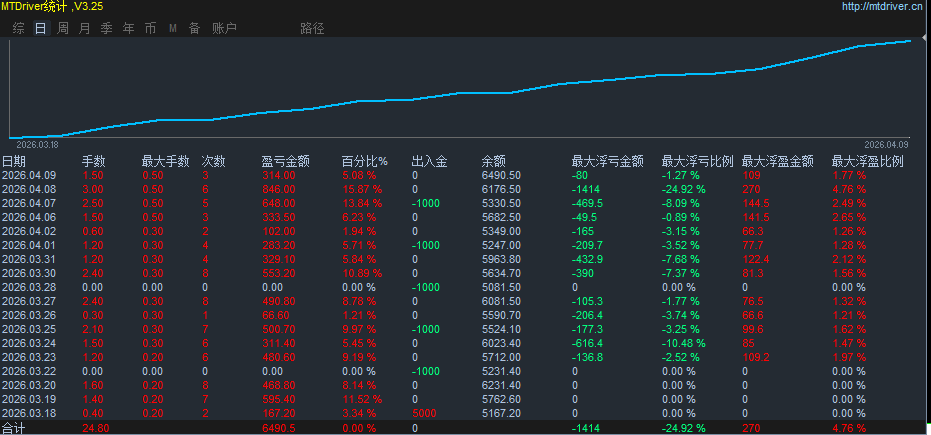The height and width of the screenshot is (435, 931).
Task: Click the 余额 column header
Action: 493,161
